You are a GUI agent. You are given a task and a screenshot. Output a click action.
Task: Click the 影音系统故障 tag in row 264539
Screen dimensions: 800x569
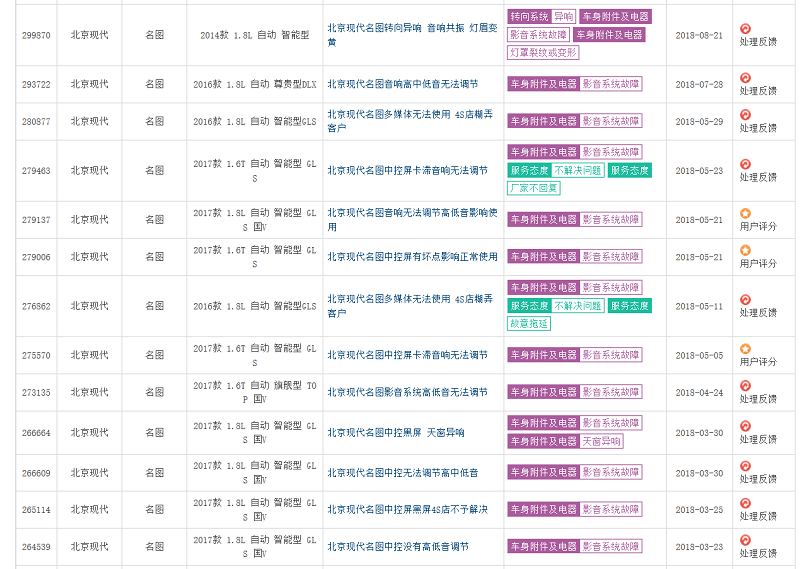coord(611,547)
